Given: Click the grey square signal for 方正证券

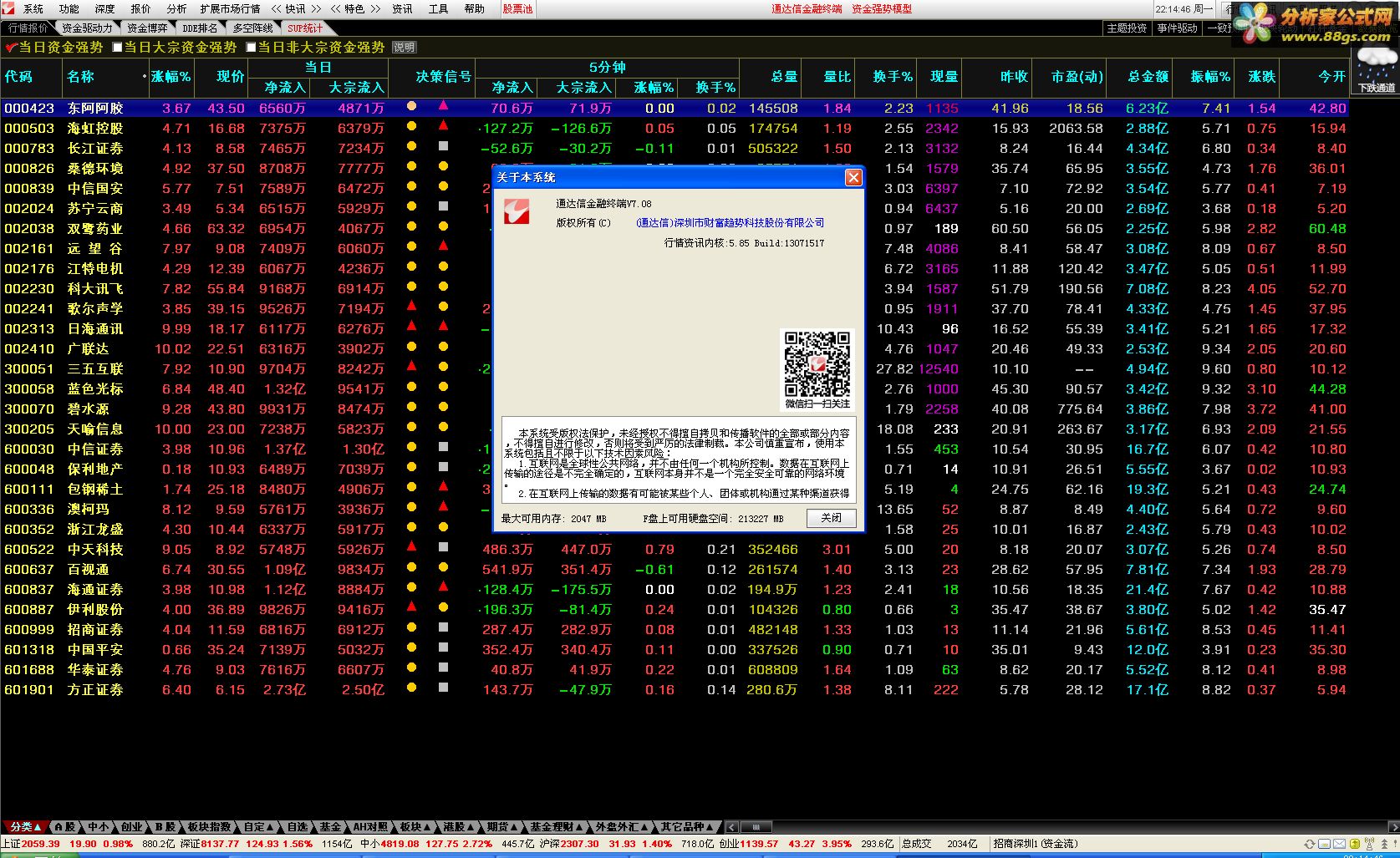Looking at the screenshot, I should point(443,688).
